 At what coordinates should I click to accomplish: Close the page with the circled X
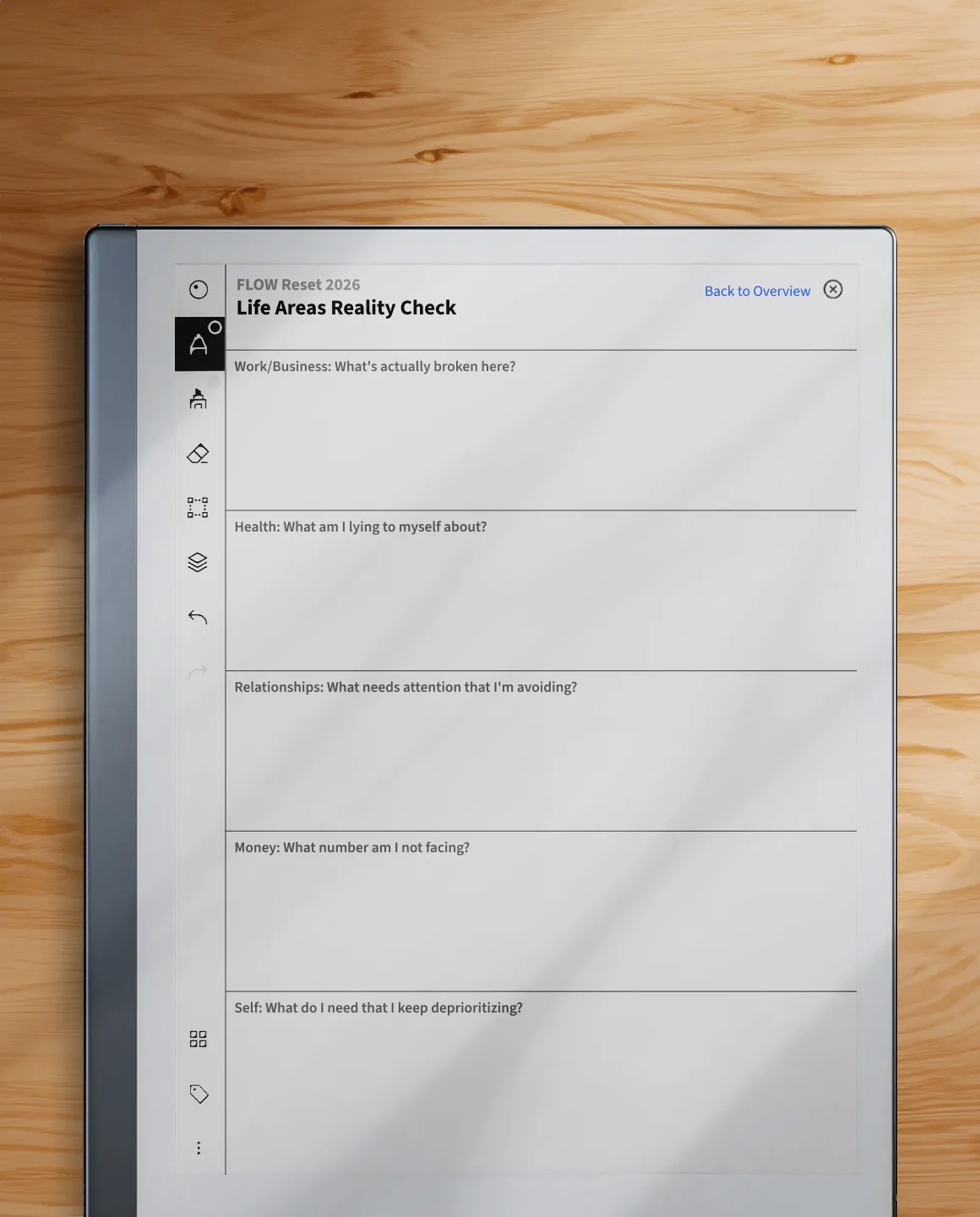pos(833,290)
